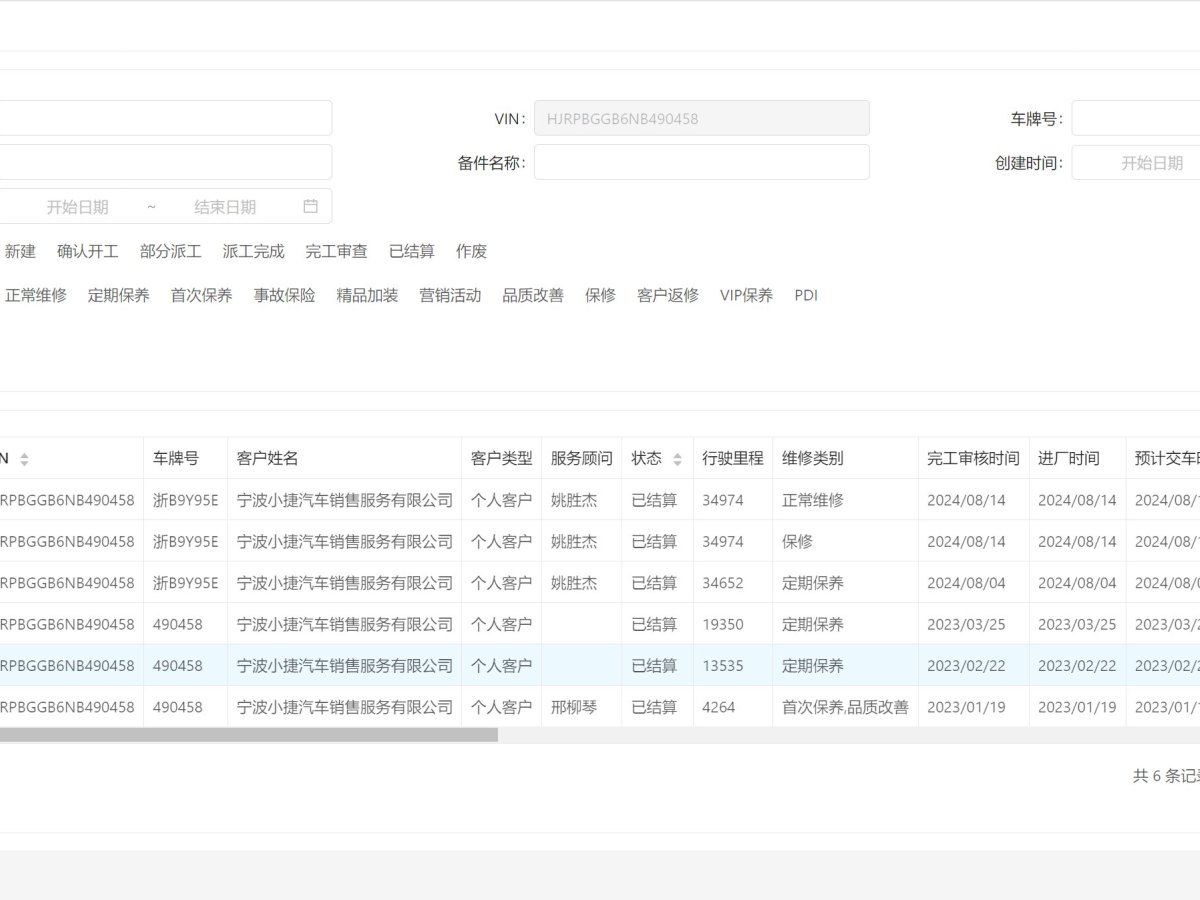
Task: Click the 维修类别 column header
Action: pyautogui.click(x=812, y=458)
